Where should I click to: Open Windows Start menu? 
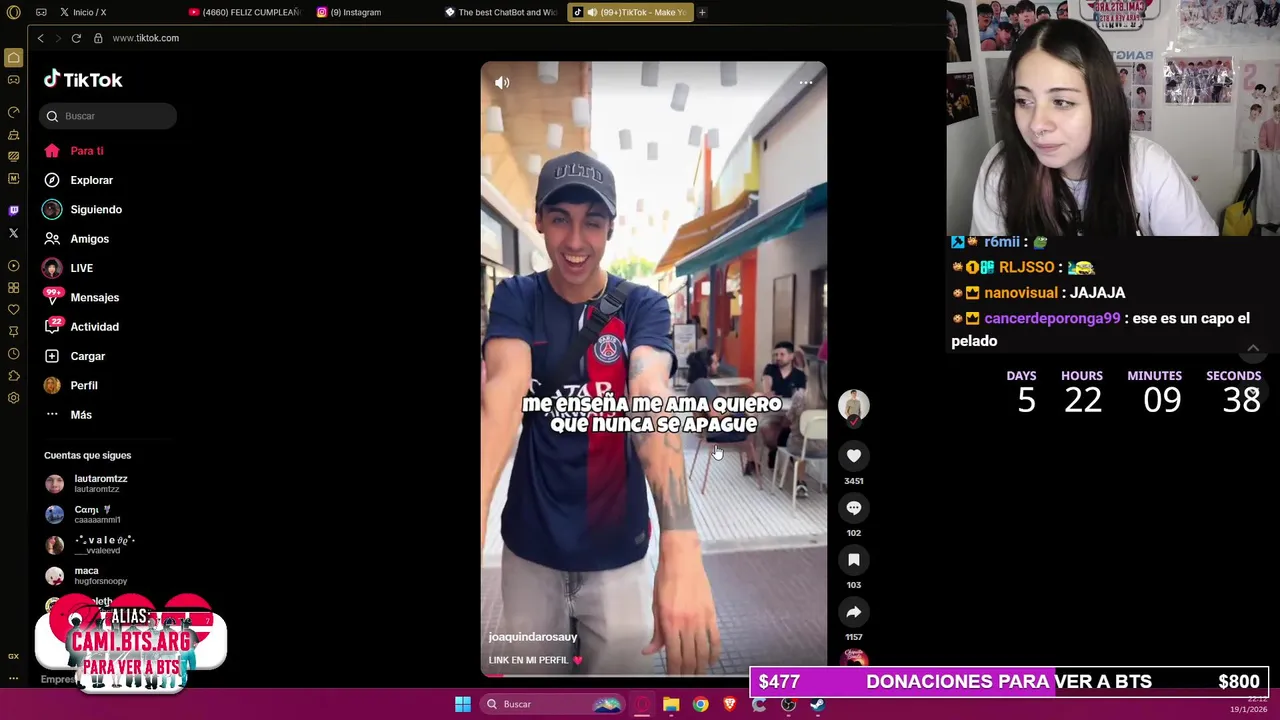463,704
